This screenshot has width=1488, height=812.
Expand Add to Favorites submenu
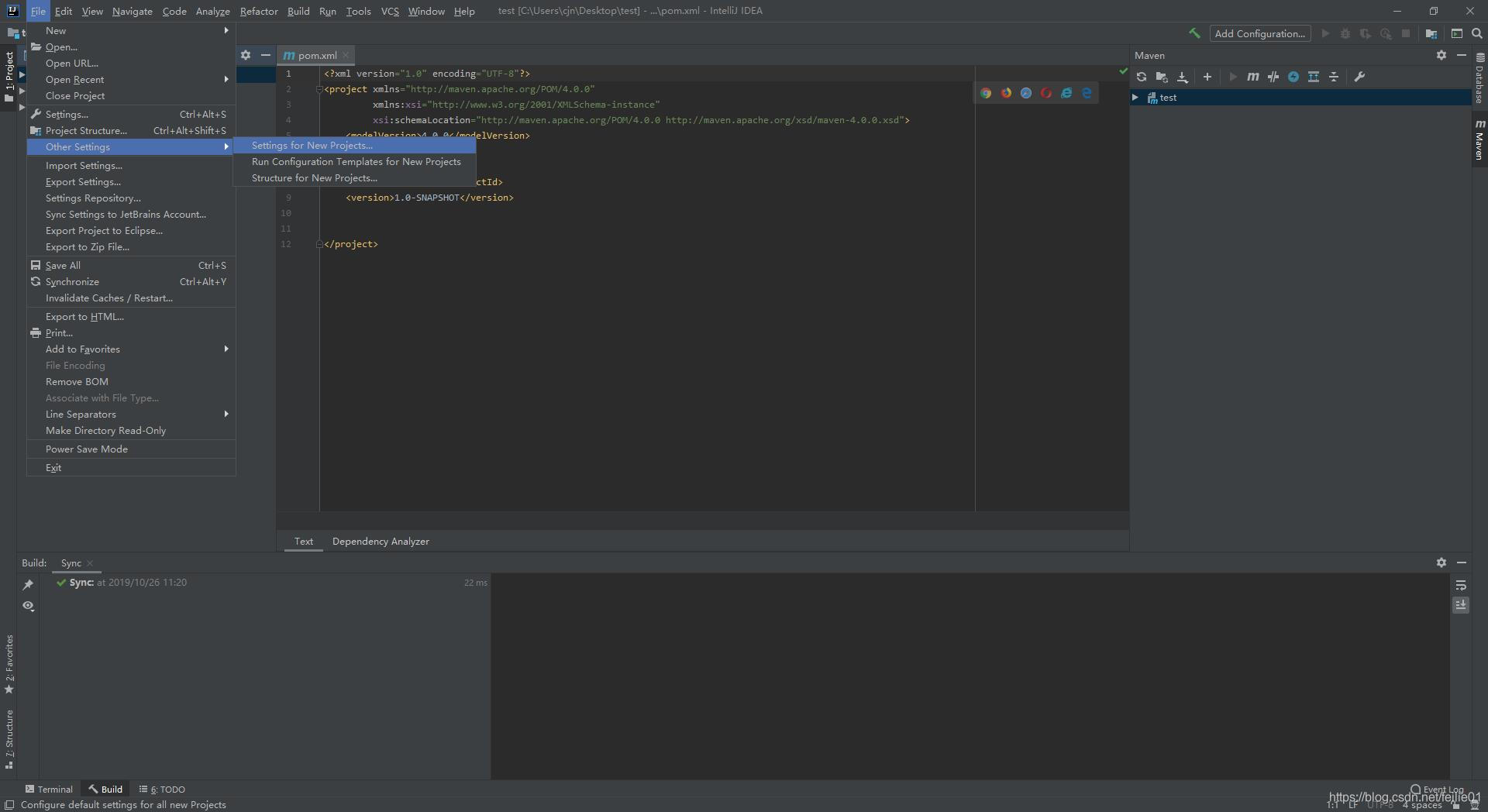[x=132, y=349]
